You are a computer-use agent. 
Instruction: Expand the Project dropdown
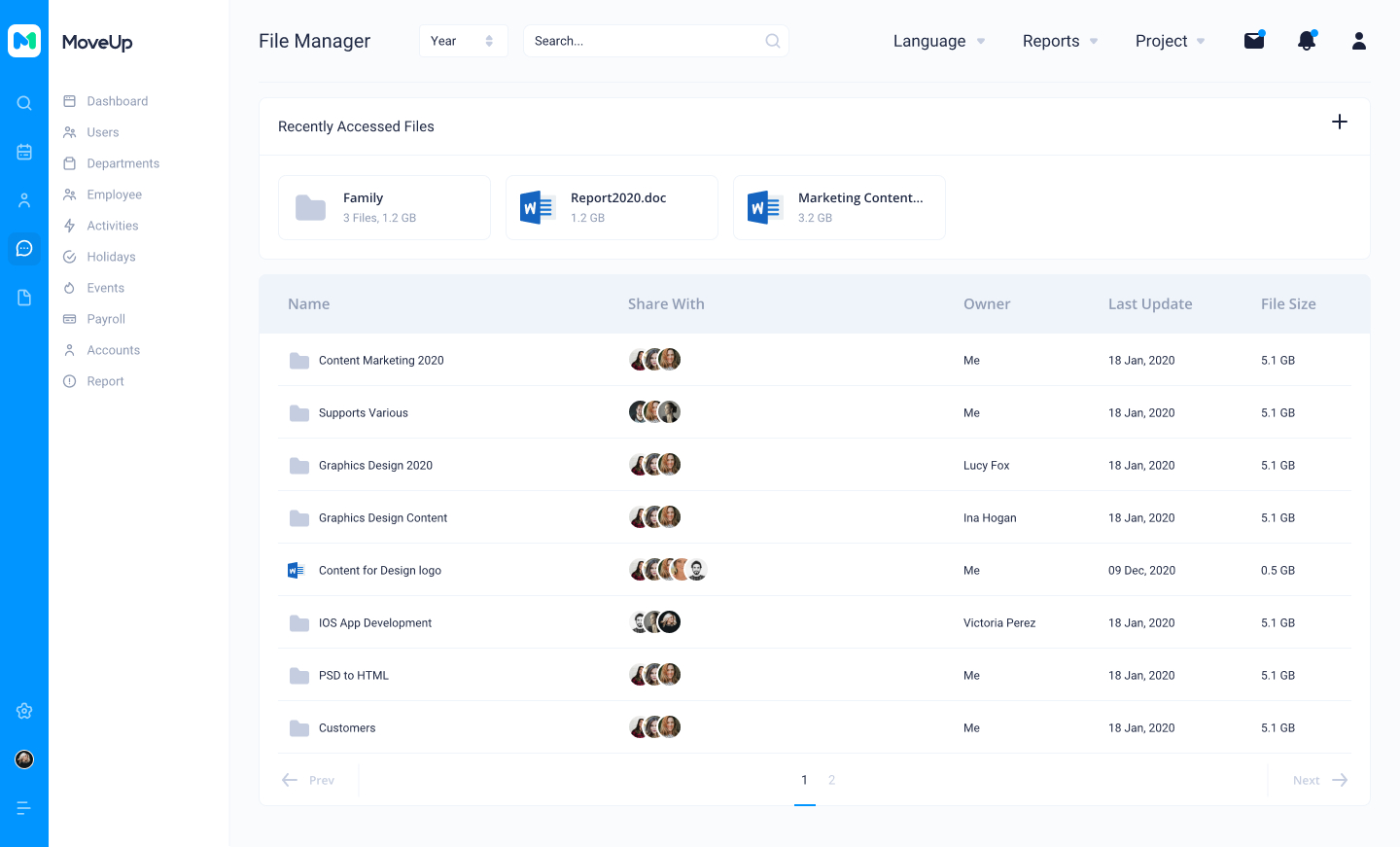1171,41
